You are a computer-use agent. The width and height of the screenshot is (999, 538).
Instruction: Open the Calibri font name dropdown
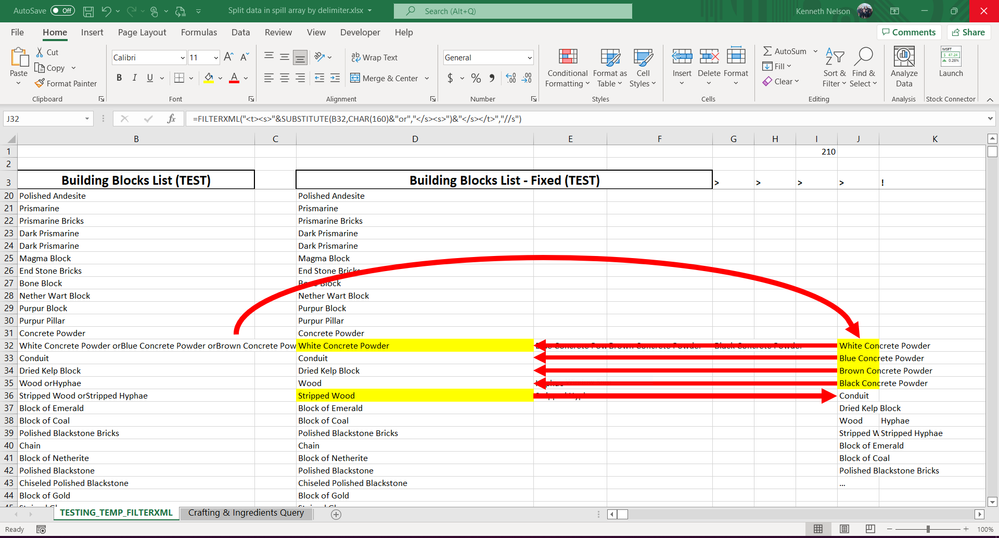coord(182,57)
